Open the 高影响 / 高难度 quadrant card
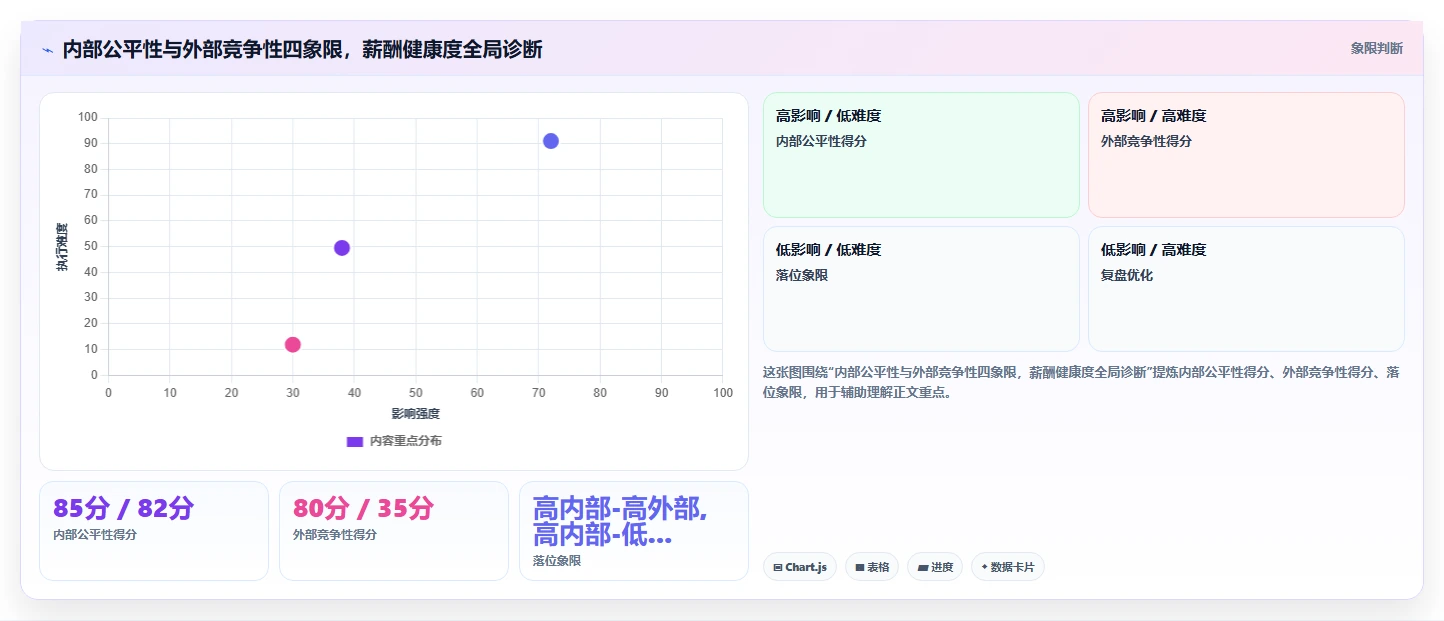The image size is (1444, 621). (x=1246, y=155)
